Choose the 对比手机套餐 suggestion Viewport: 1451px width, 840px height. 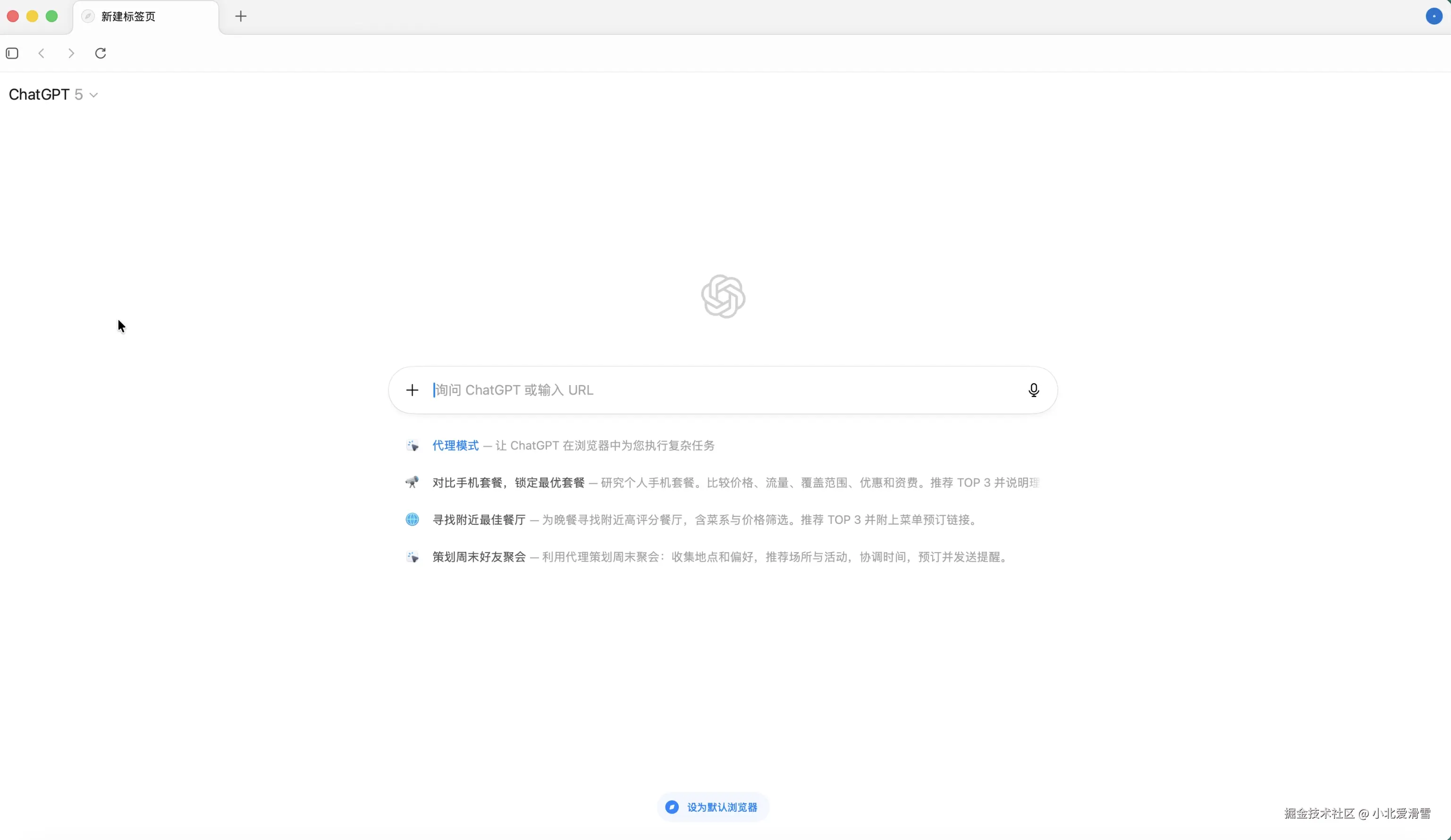click(508, 482)
